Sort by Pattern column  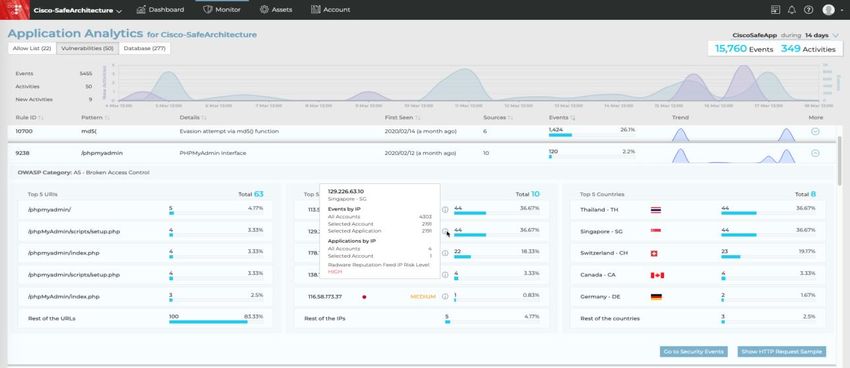pos(95,117)
